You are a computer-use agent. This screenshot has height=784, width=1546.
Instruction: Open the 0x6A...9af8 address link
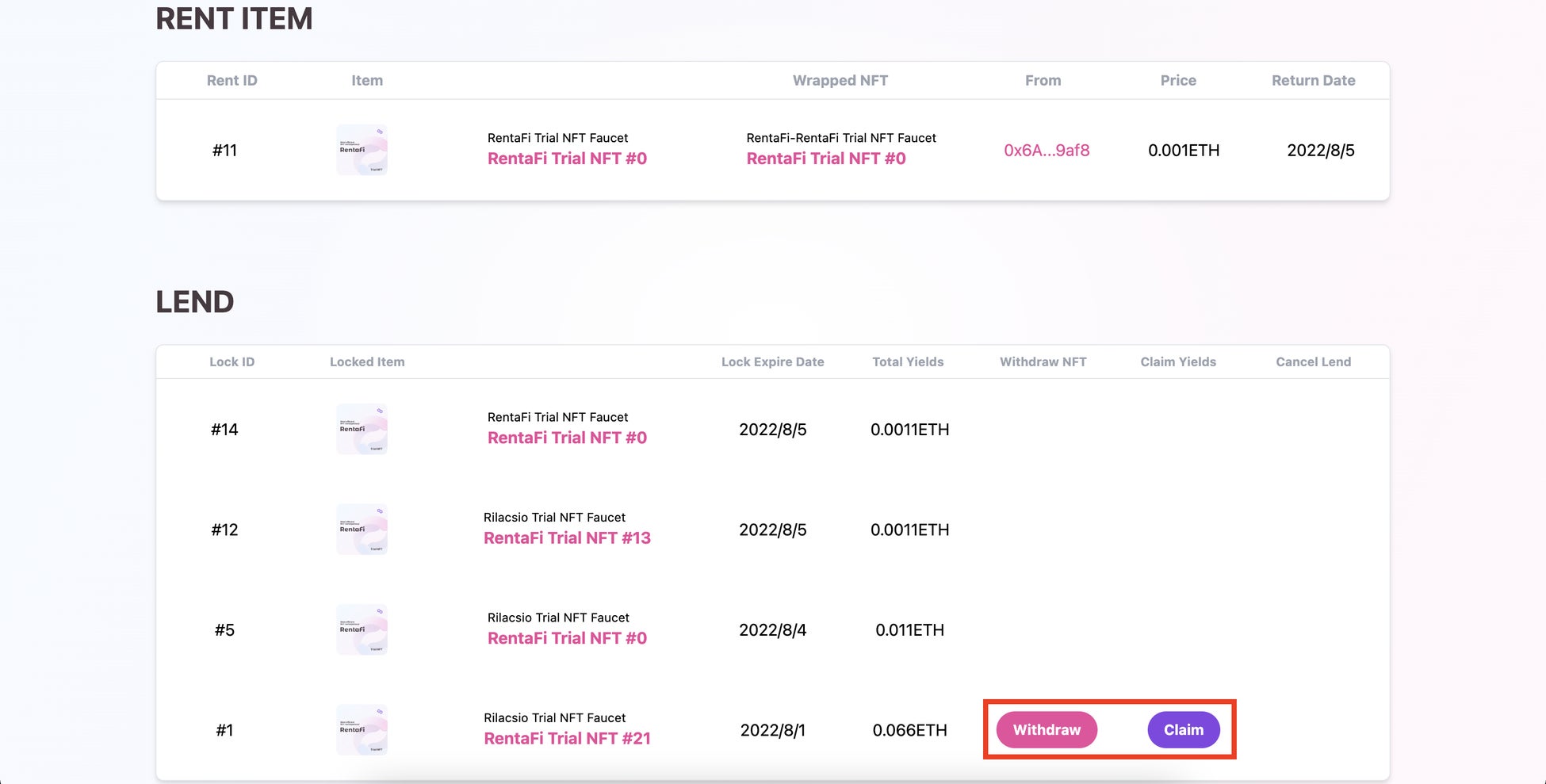1047,151
